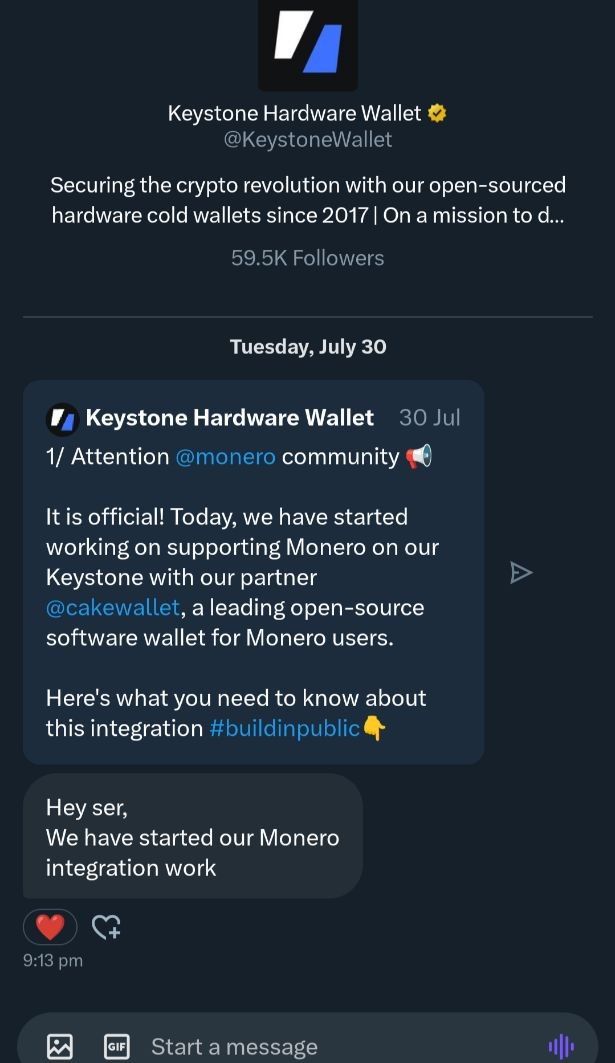Add a reaction with heart-plus icon
Viewport: 615px width, 1063px height.
pyautogui.click(x=106, y=927)
